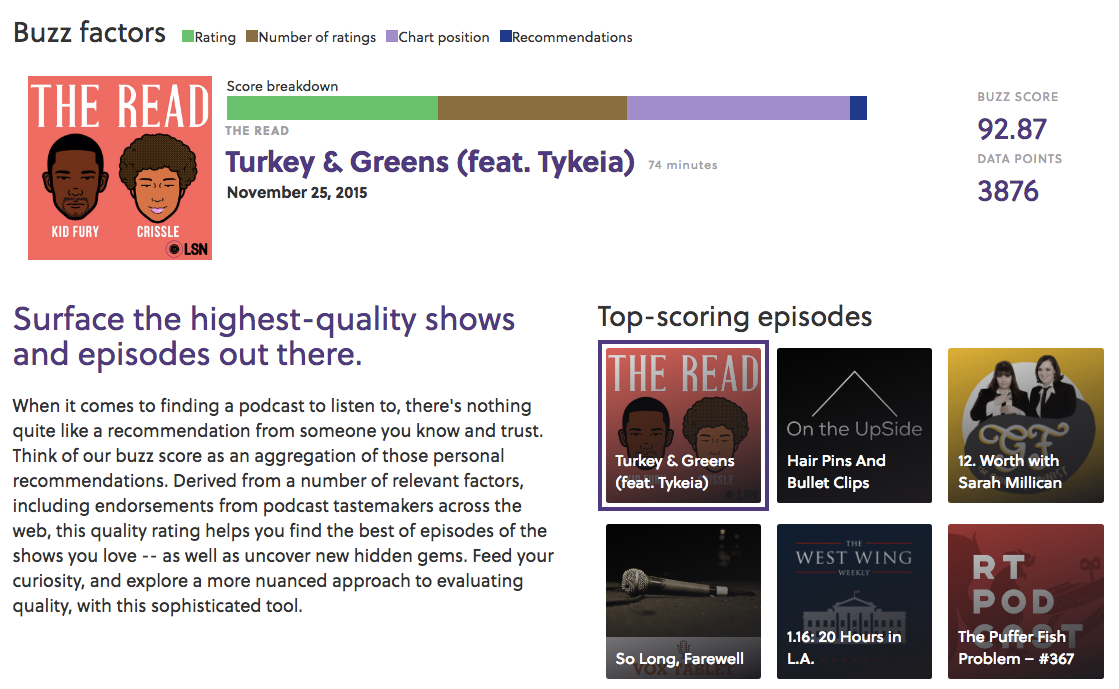Click the green Rating segment of score bar
The width and height of the screenshot is (1119, 689).
tap(333, 108)
